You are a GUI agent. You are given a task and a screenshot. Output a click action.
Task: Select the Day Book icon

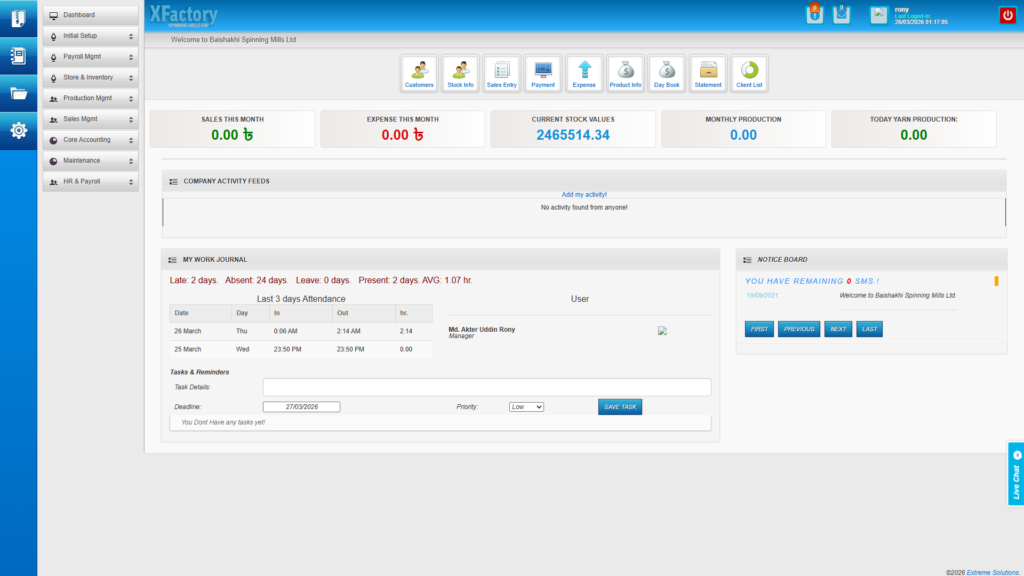(666, 72)
